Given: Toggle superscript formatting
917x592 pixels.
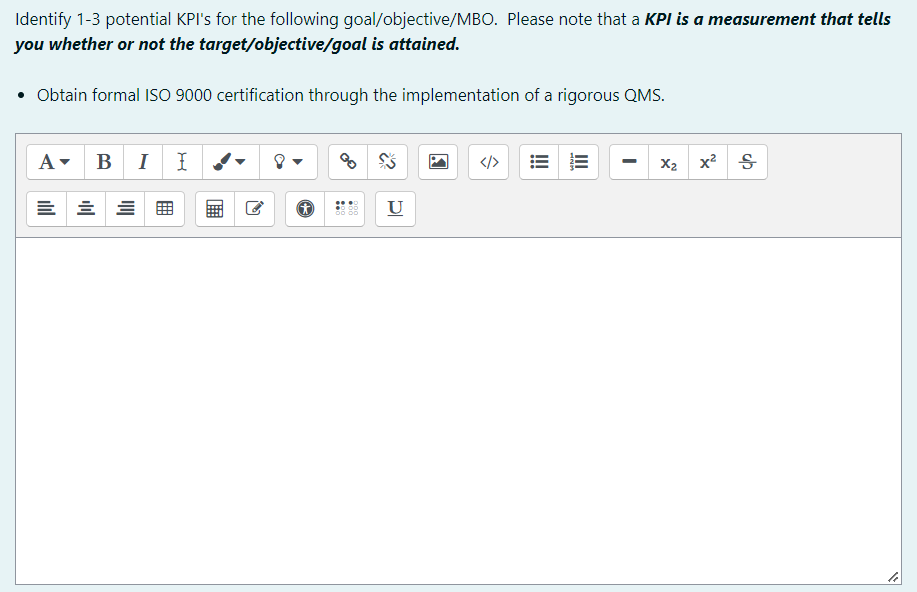Looking at the screenshot, I should coord(708,161).
